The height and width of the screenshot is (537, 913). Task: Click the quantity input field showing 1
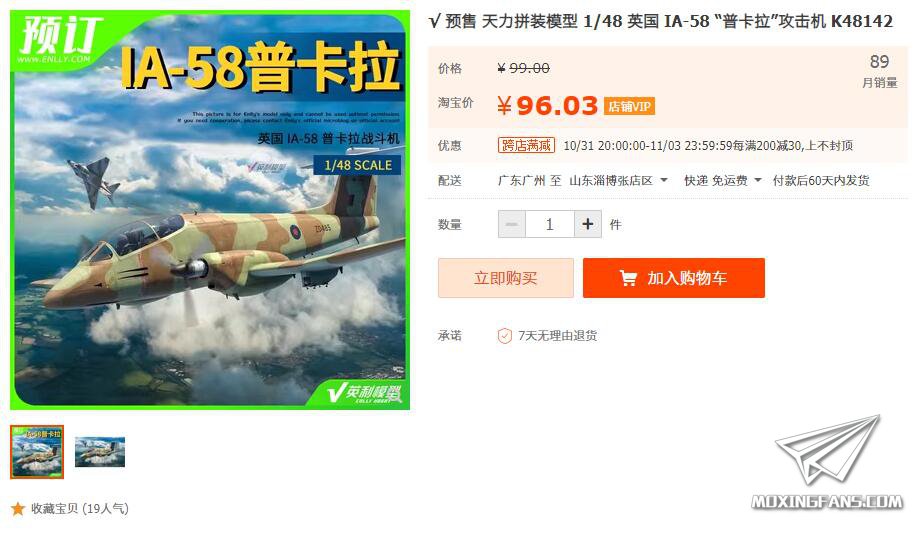[550, 224]
